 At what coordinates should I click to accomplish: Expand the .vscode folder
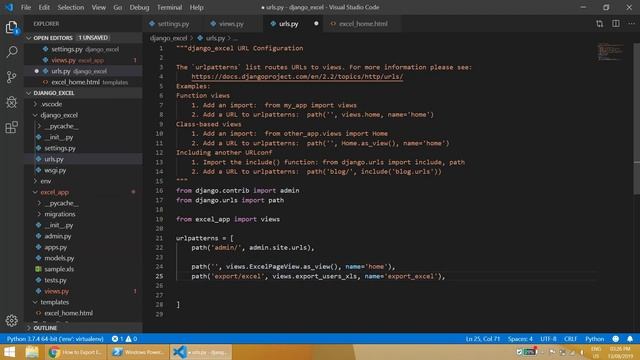point(83,104)
